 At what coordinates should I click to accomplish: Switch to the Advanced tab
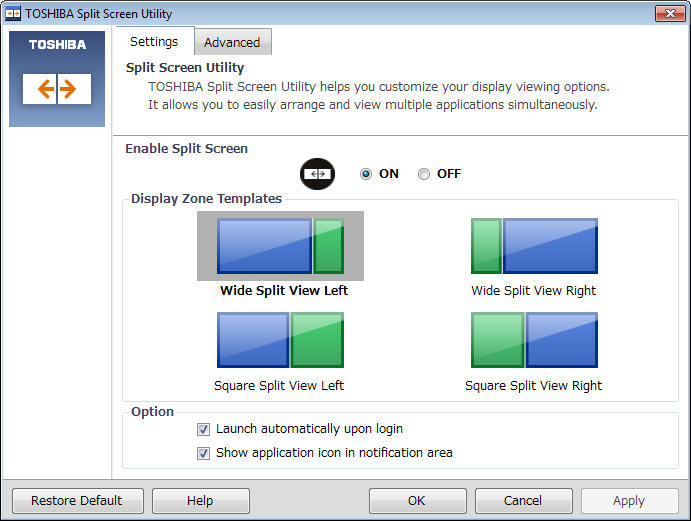(233, 42)
